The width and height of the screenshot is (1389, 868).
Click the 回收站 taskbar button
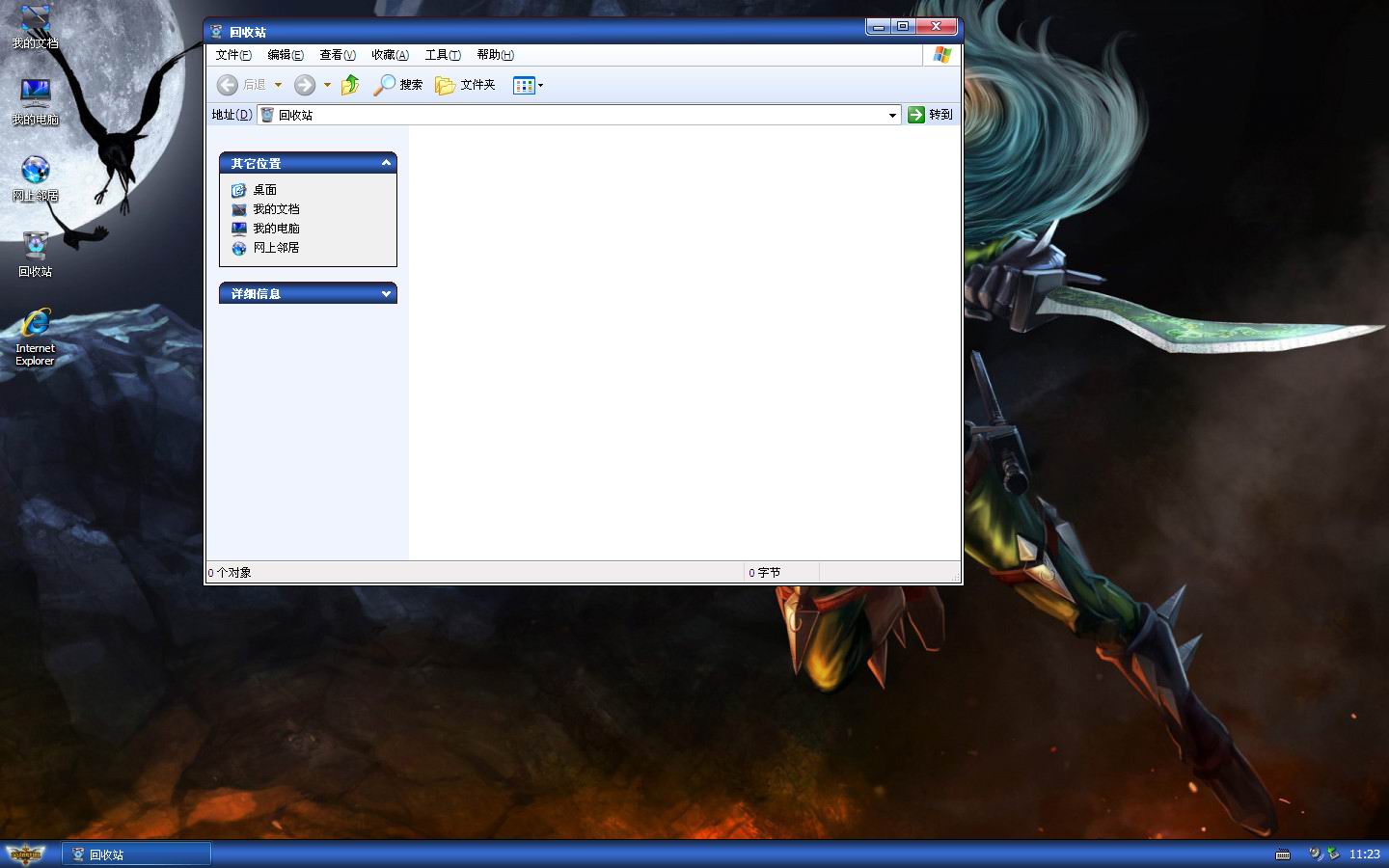pos(137,854)
